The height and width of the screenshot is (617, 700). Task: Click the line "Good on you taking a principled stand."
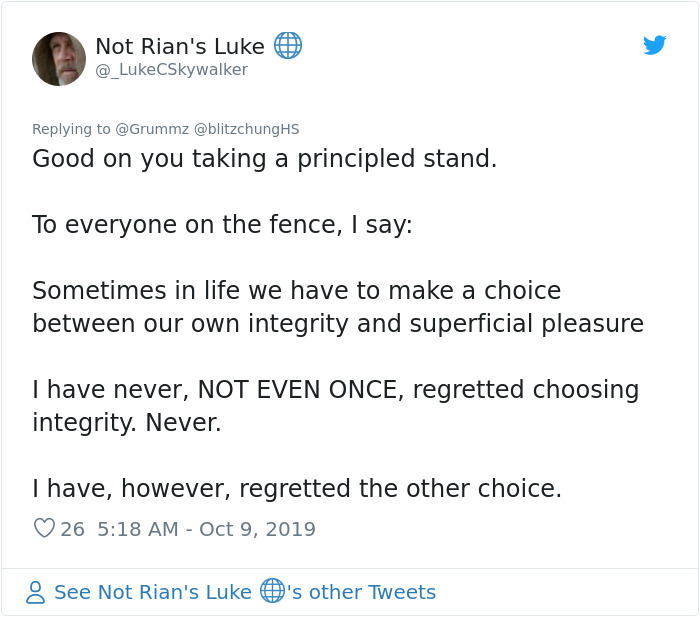[264, 158]
